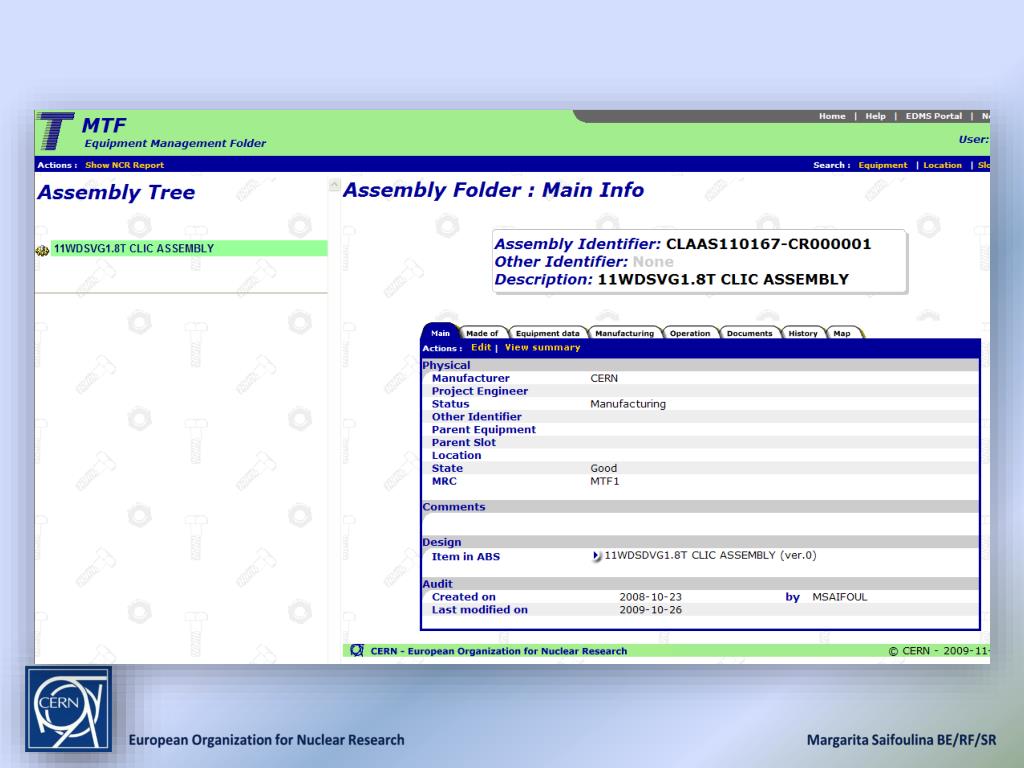1024x768 pixels.
Task: Click Show NCR Report link
Action: (124, 165)
